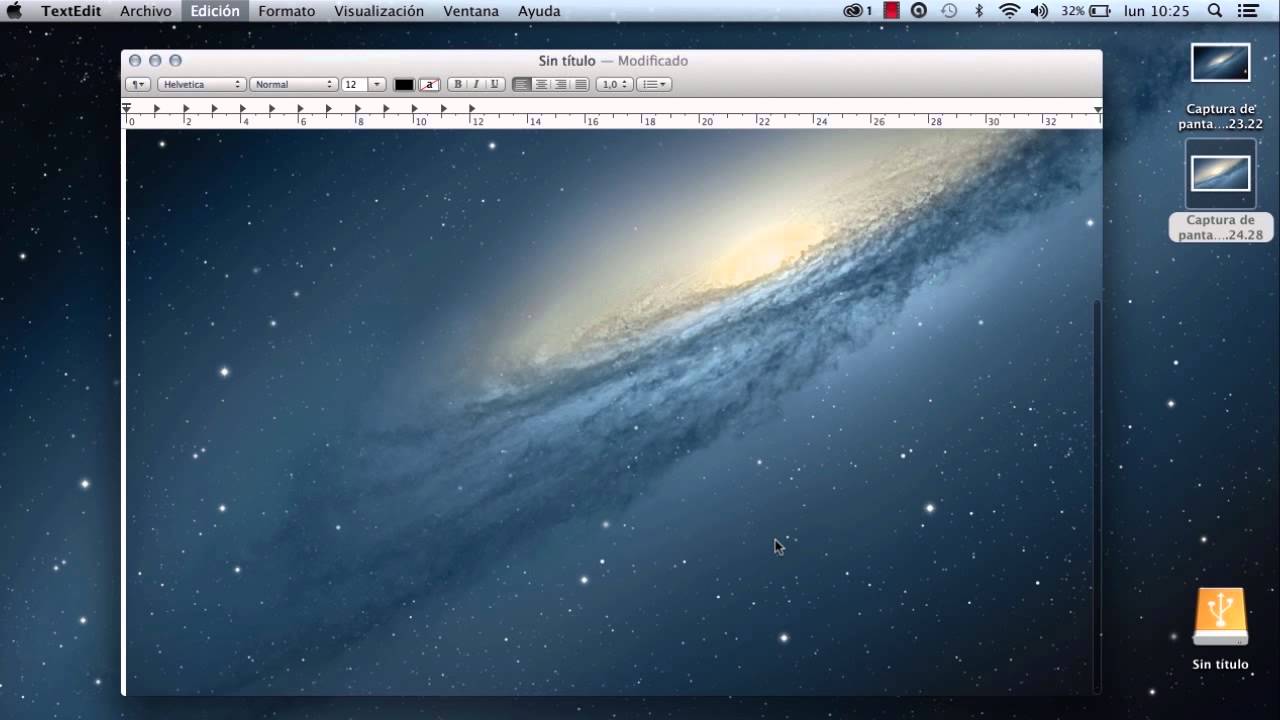Click the Modificado status in title bar
Screen dimensions: 1280x720
[x=653, y=61]
